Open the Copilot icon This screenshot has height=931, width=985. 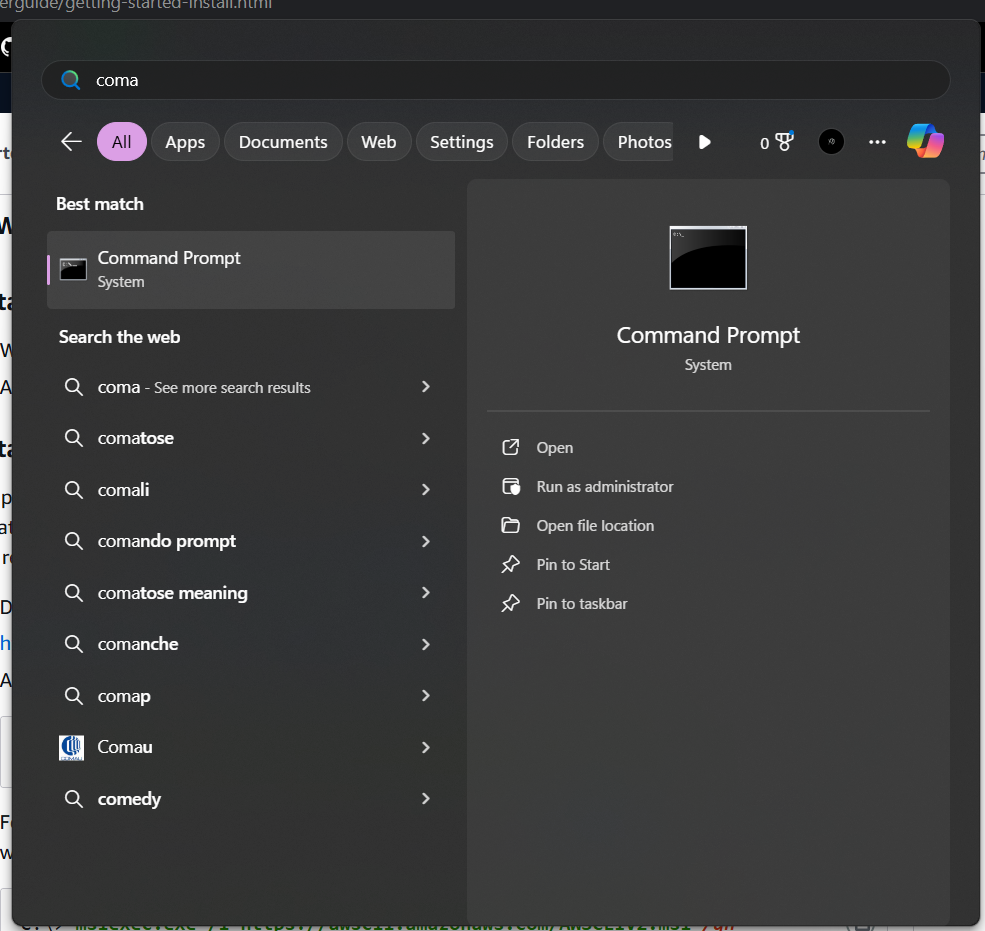(x=925, y=141)
